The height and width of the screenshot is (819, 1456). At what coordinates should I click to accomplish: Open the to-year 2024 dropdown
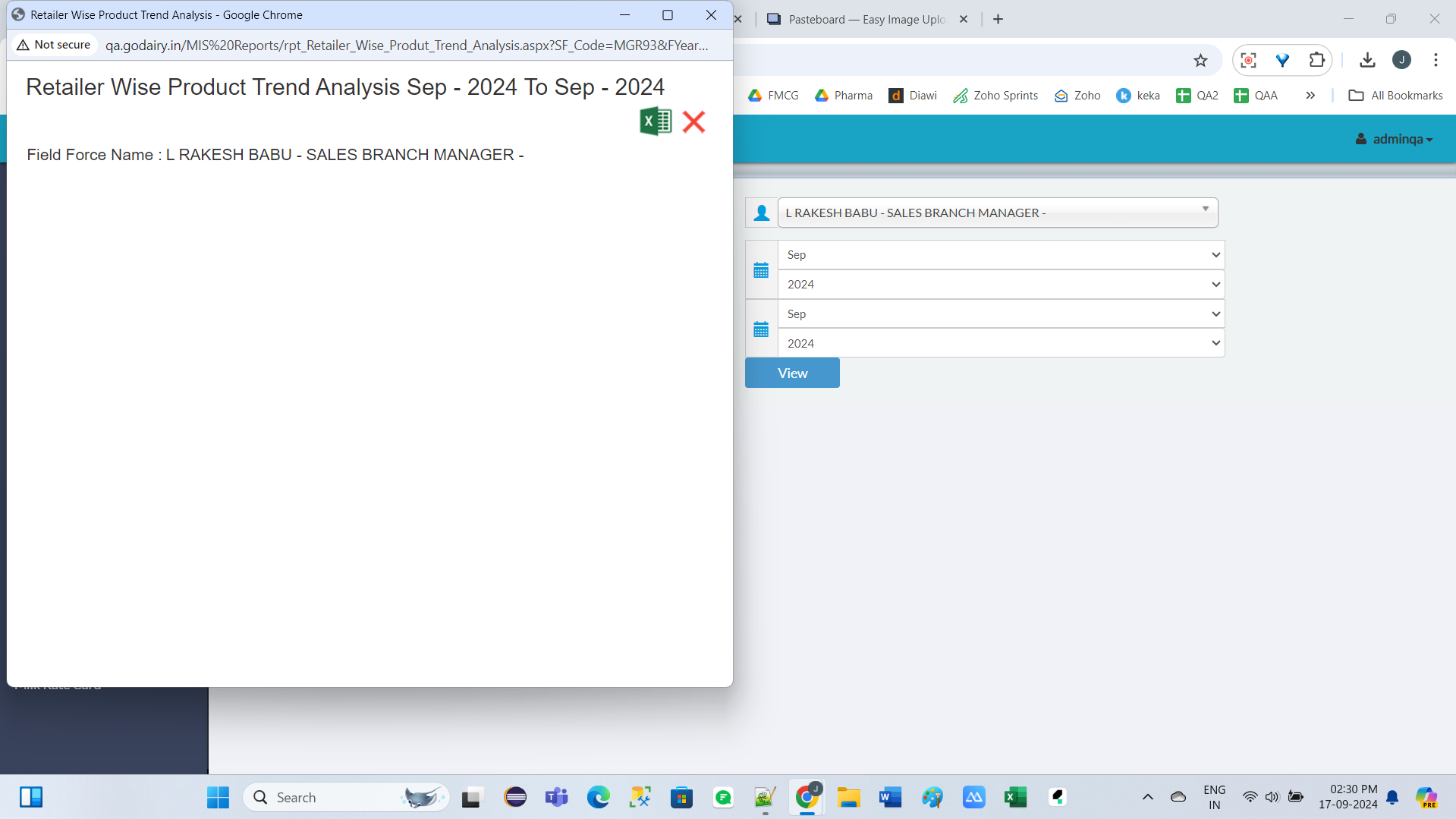click(x=1002, y=344)
